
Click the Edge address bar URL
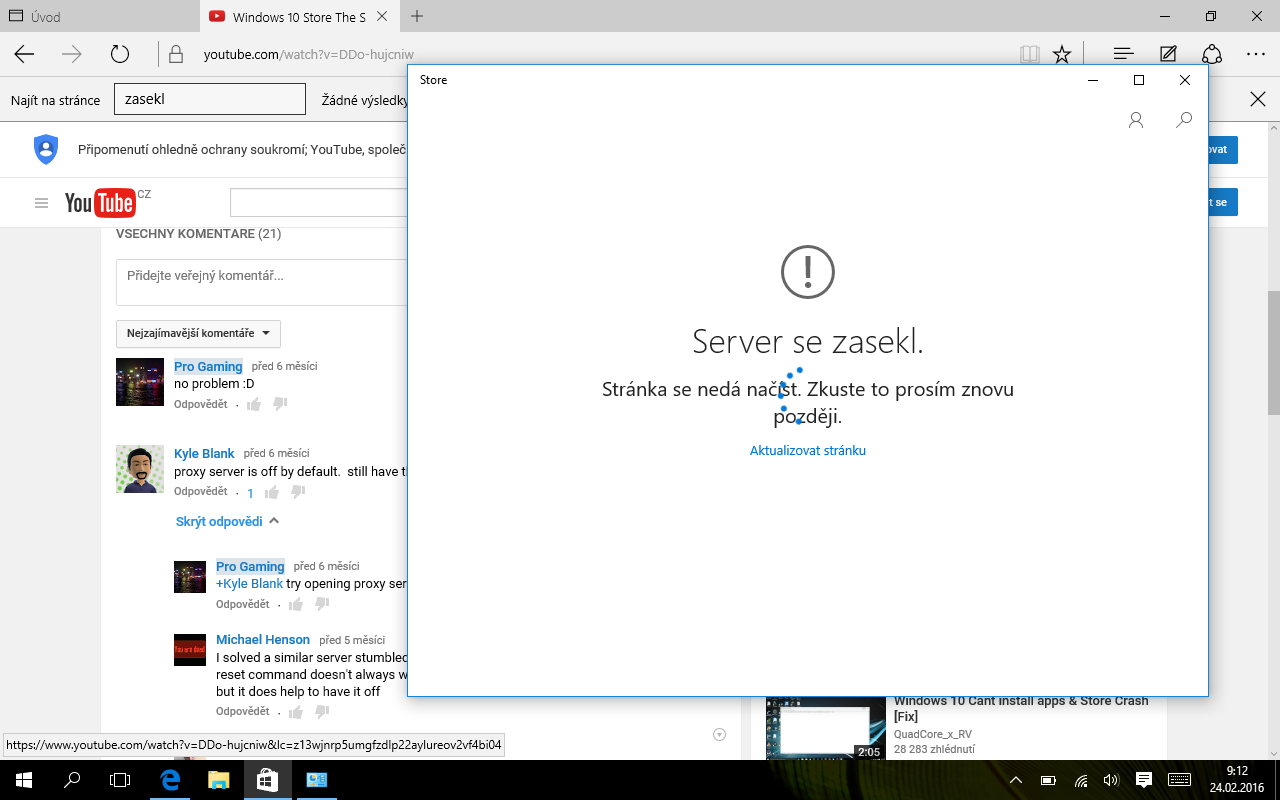click(309, 55)
